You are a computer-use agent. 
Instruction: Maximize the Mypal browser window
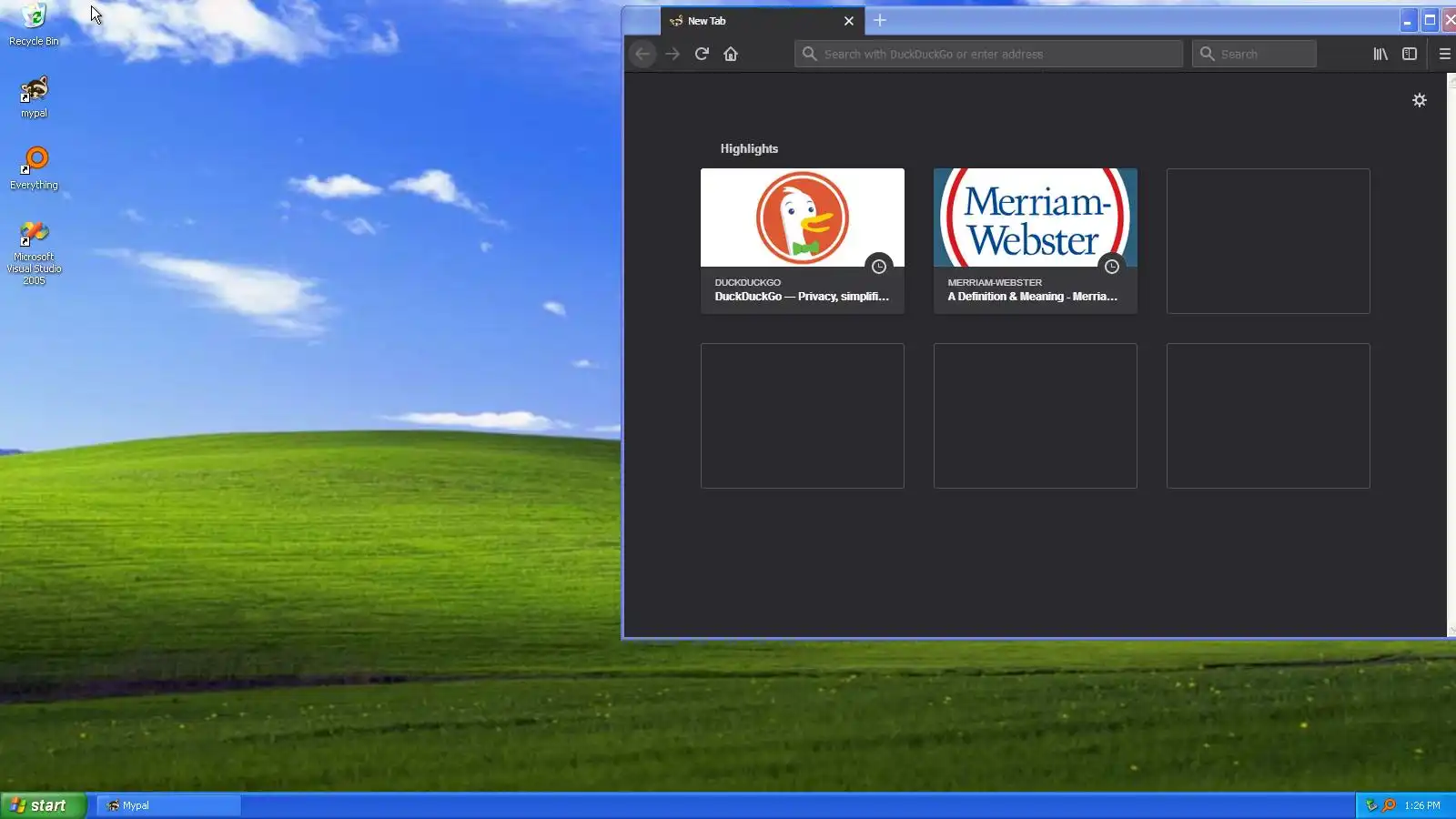(1430, 20)
